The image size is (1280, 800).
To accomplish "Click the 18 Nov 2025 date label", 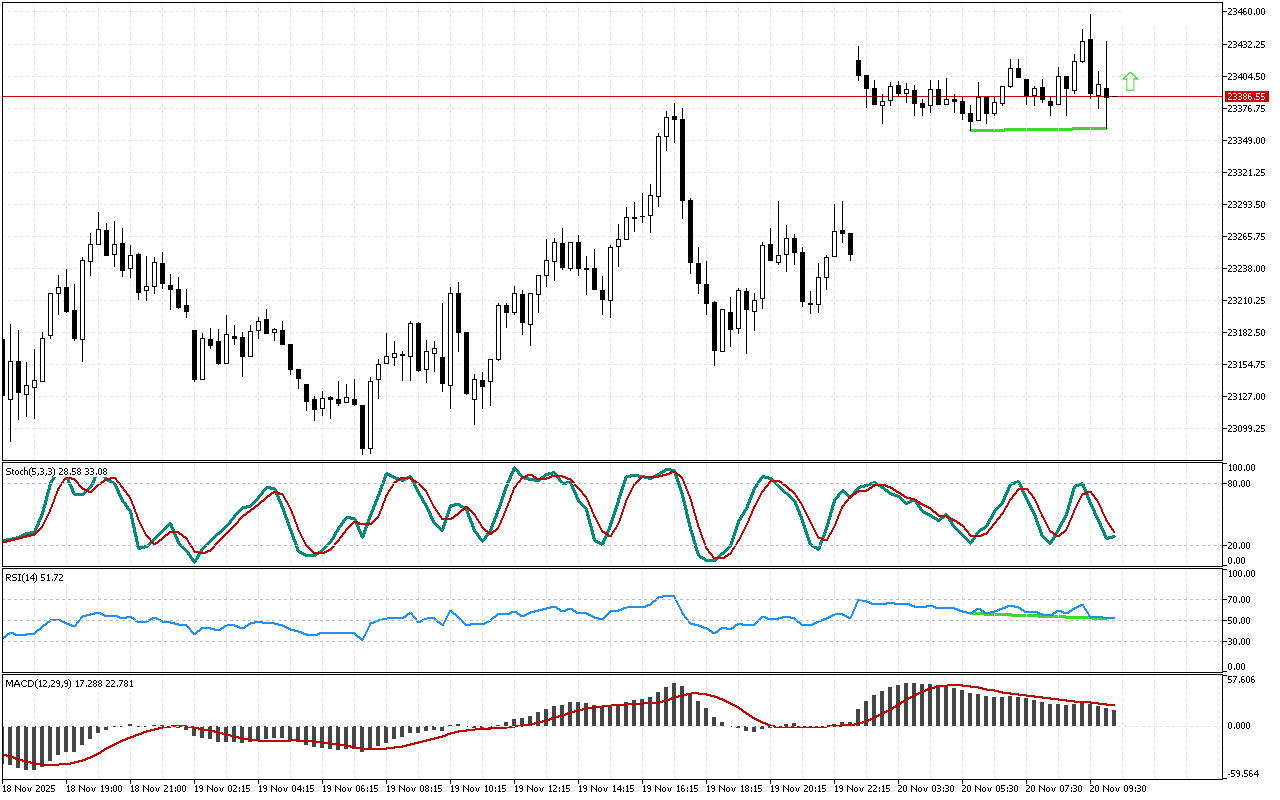I will click(x=32, y=788).
